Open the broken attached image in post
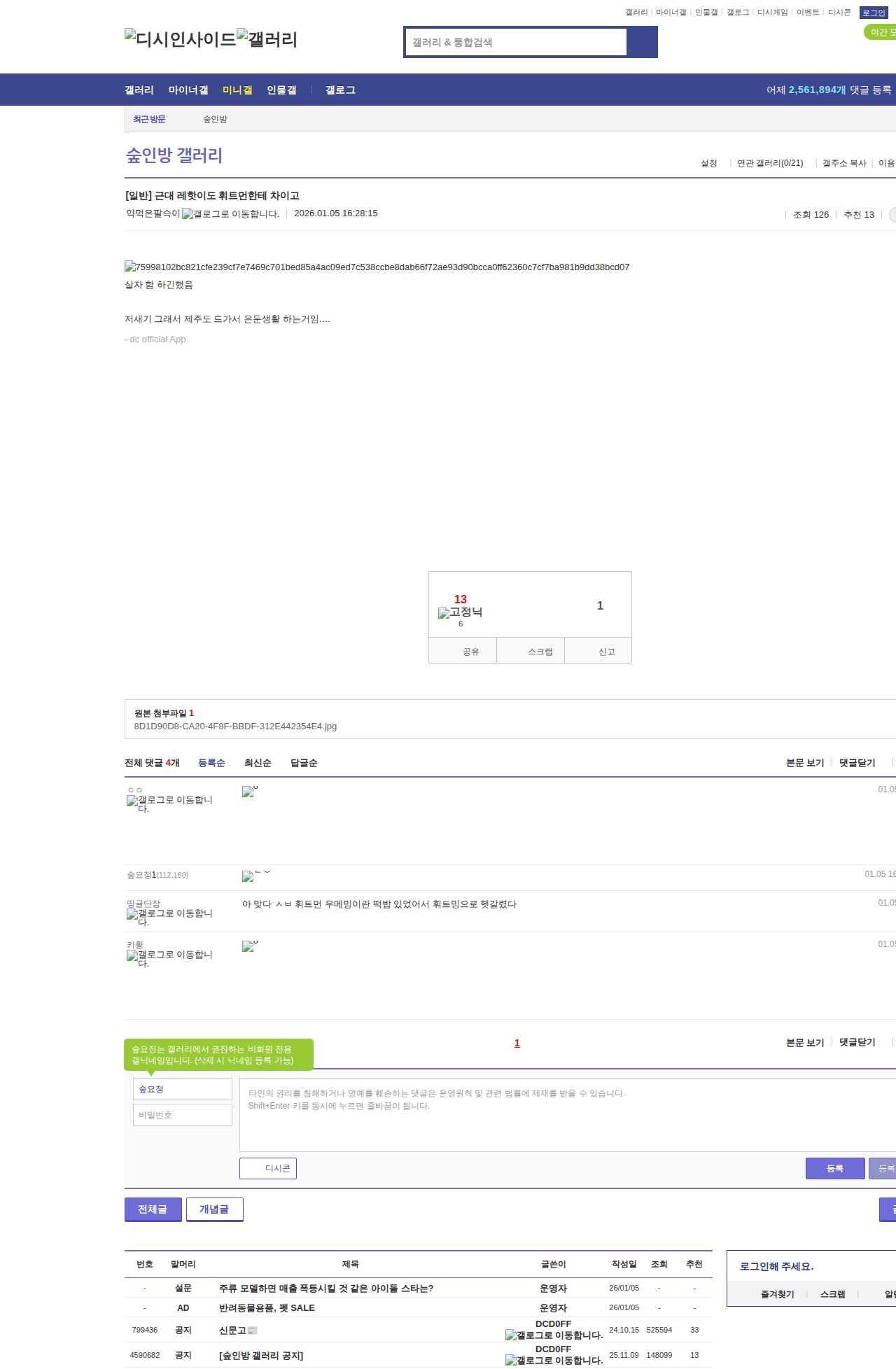The image size is (896, 1369). coord(377,267)
